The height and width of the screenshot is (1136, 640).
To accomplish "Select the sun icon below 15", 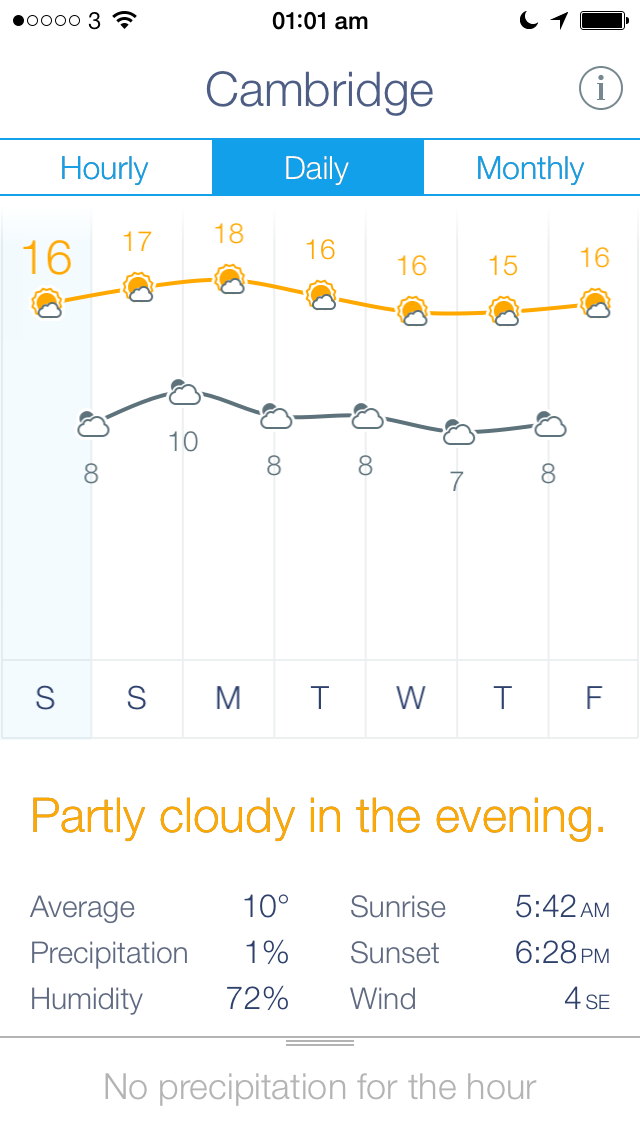I will tap(504, 312).
